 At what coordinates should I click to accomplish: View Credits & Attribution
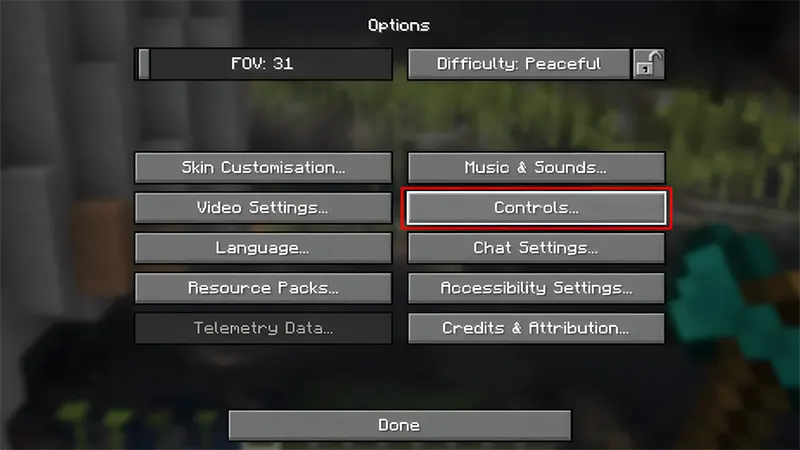pos(536,328)
